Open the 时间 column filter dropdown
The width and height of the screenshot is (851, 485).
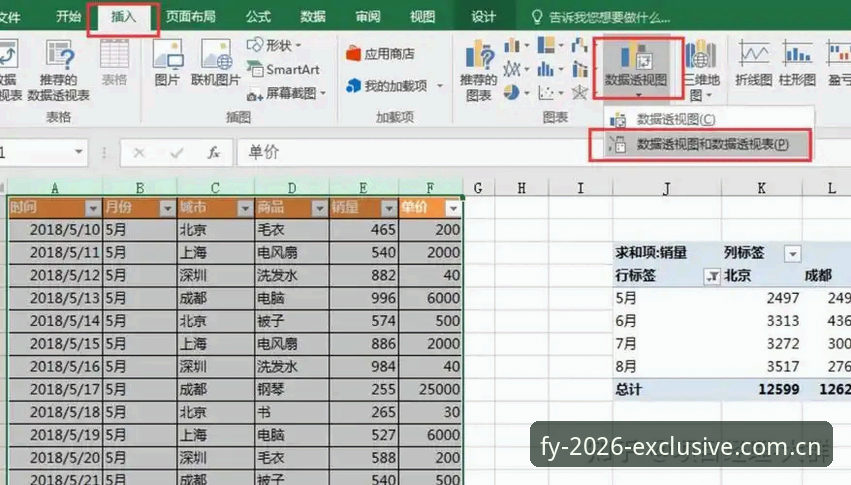coord(93,208)
